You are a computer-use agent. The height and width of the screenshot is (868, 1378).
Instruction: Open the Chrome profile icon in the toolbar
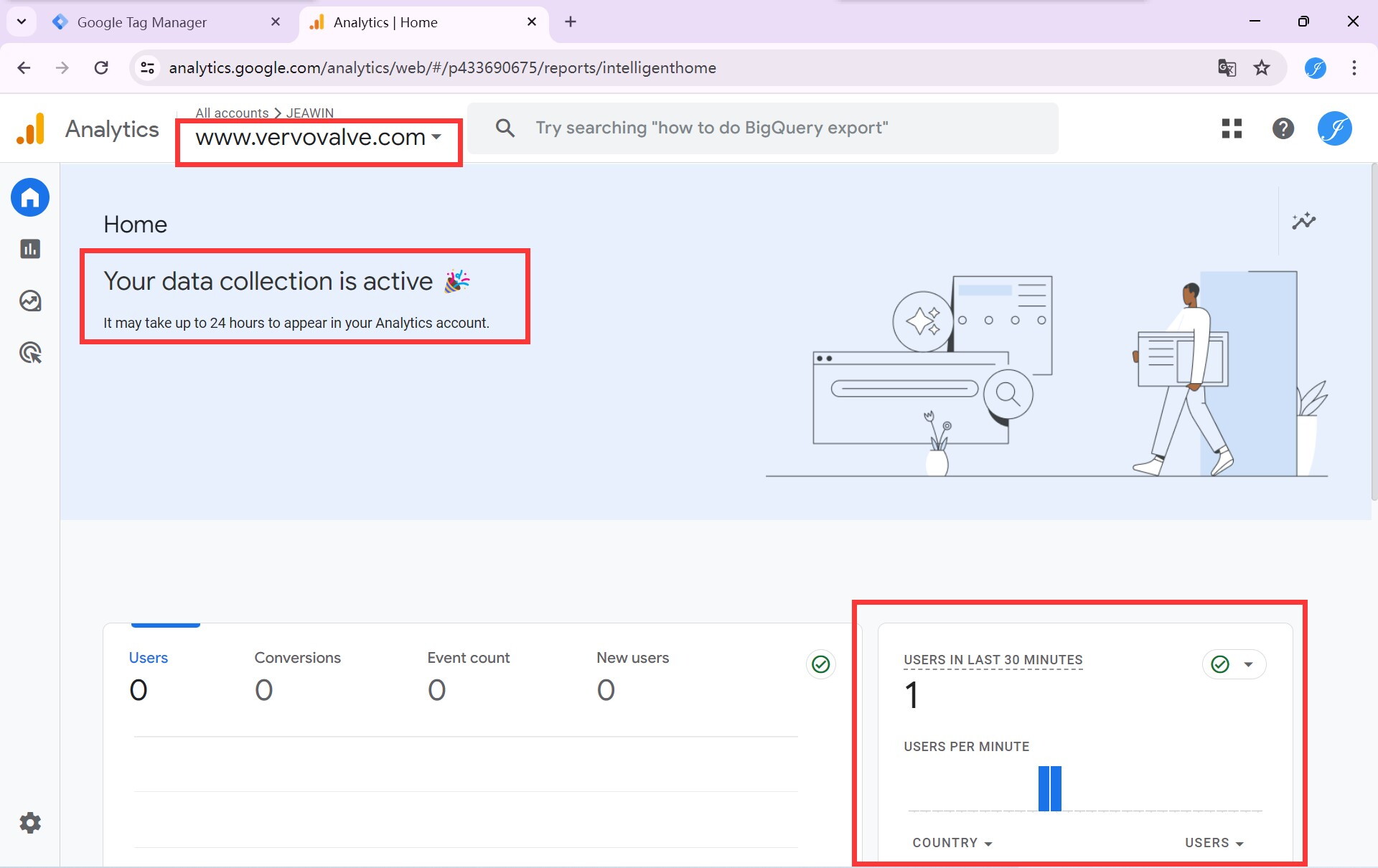pyautogui.click(x=1315, y=67)
